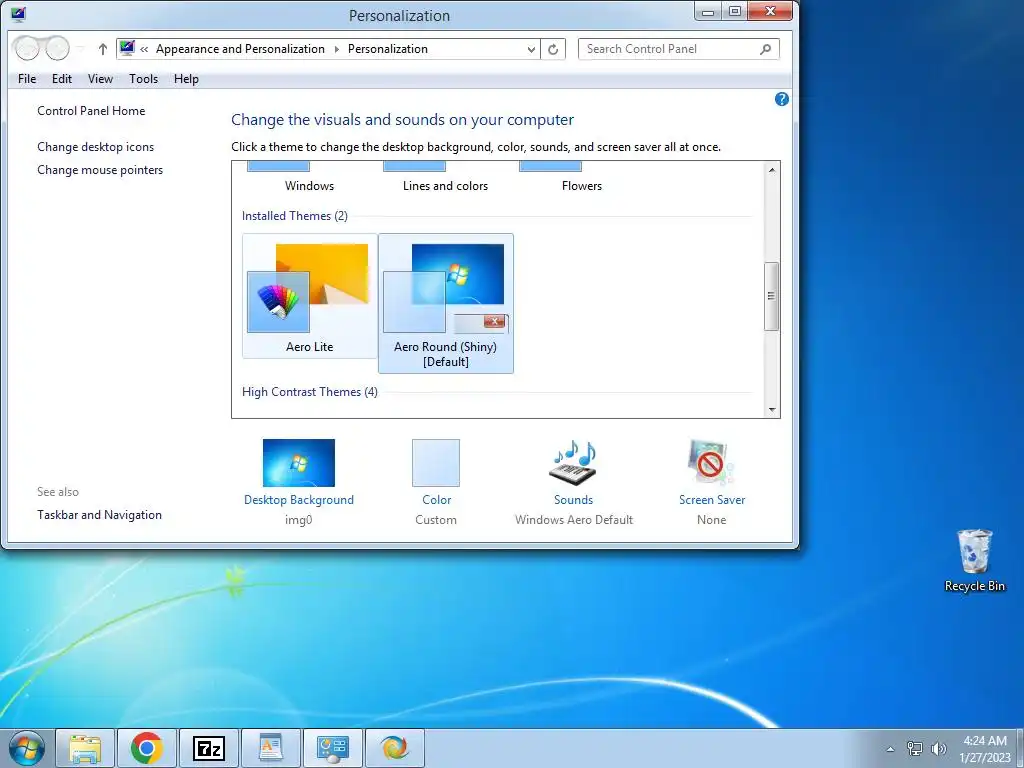This screenshot has height=768, width=1024.
Task: Click the theme list scroll down arrow
Action: (771, 409)
